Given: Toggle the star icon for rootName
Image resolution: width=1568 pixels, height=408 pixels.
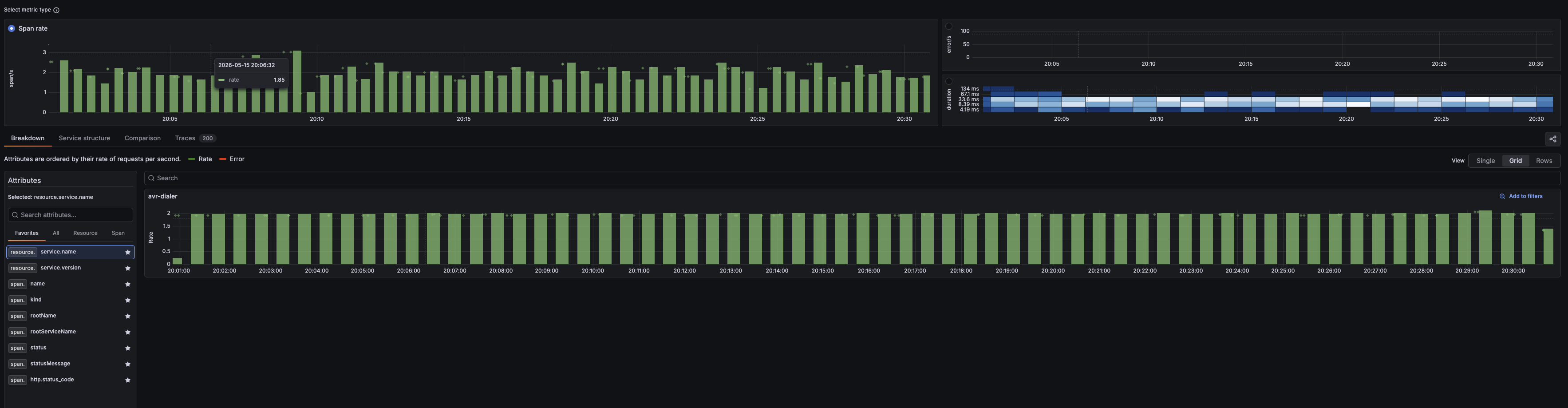Looking at the screenshot, I should (x=128, y=316).
